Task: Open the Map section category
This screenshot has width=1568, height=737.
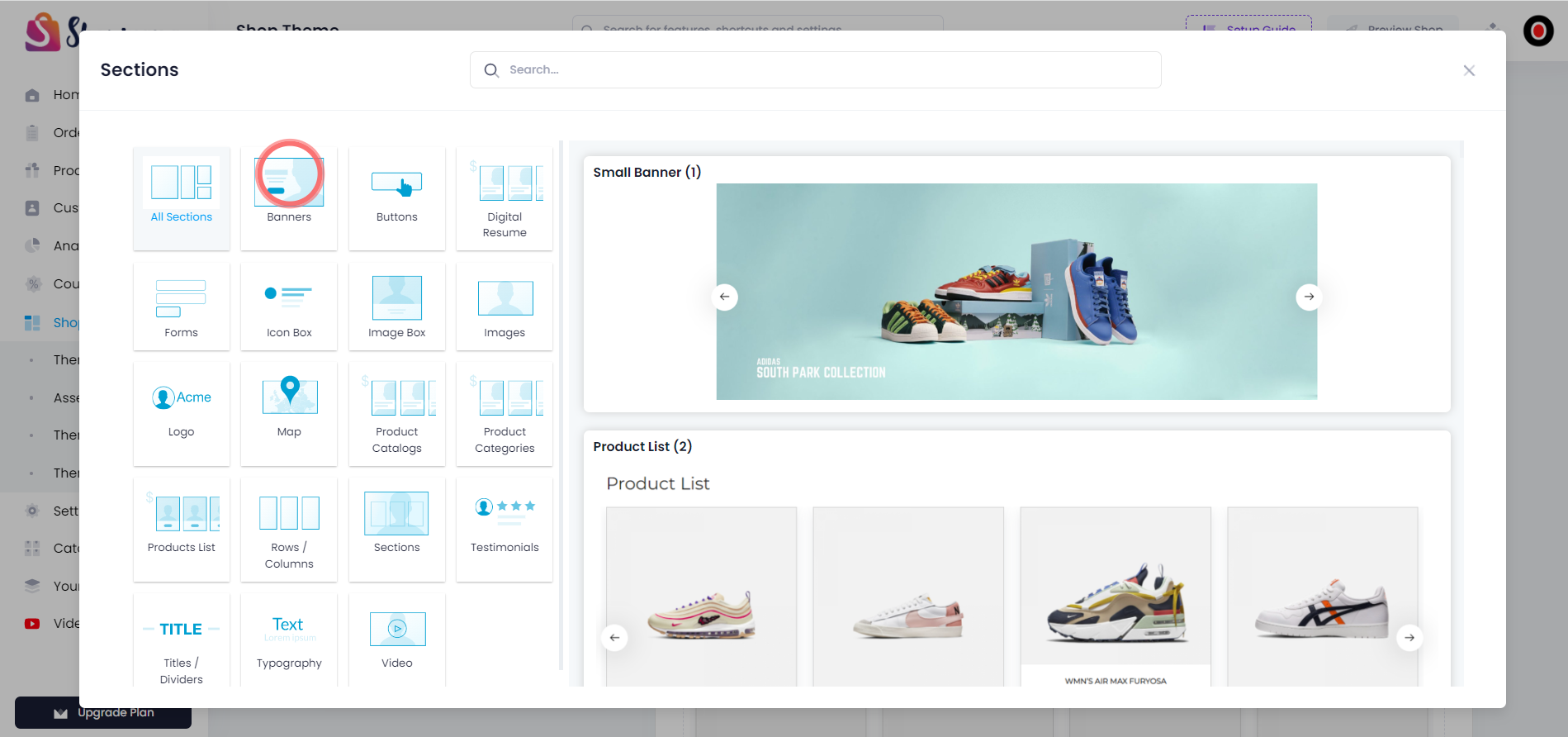Action: (289, 415)
